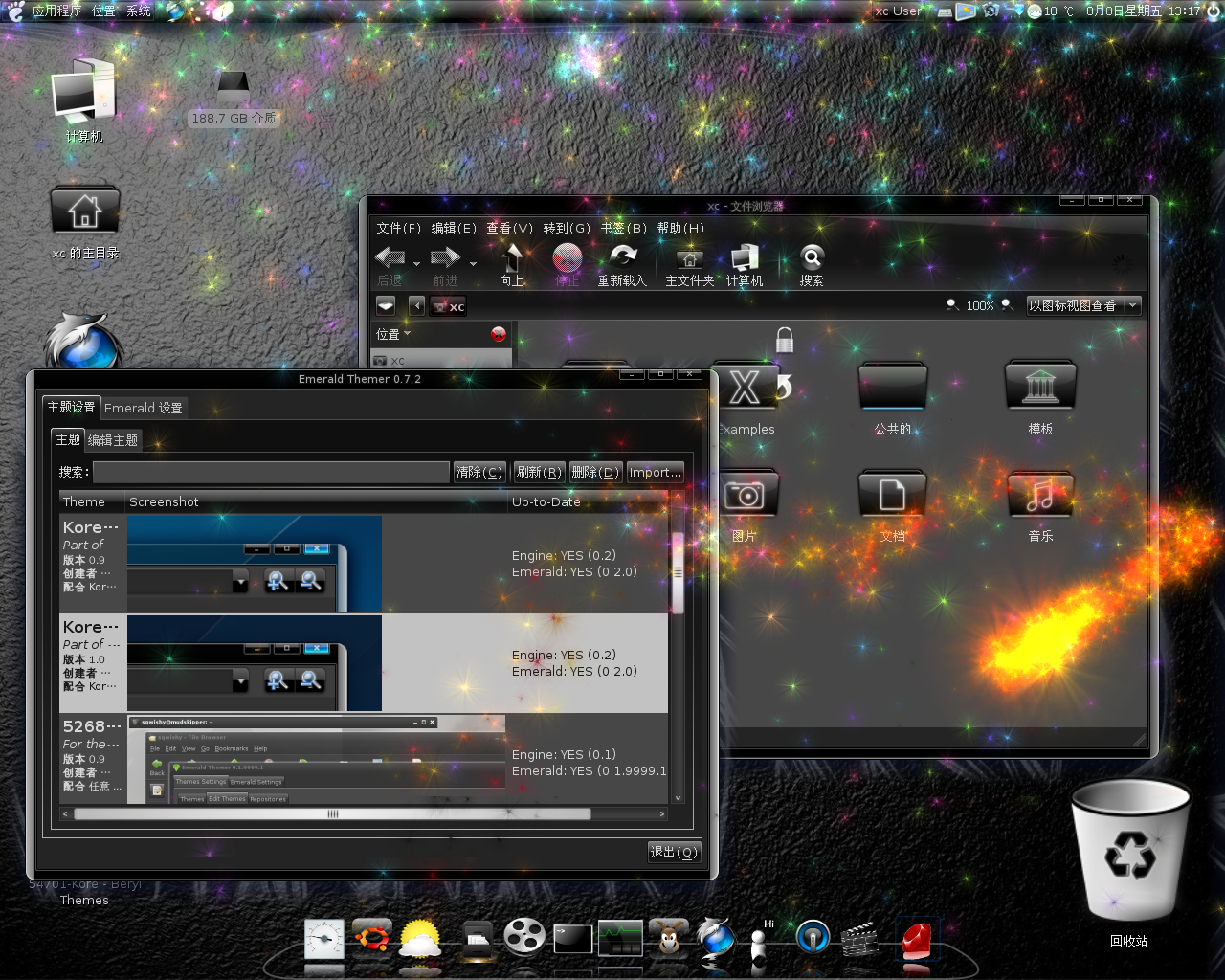This screenshot has width=1225, height=980.
Task: Click the 清除(C) button
Action: click(479, 472)
